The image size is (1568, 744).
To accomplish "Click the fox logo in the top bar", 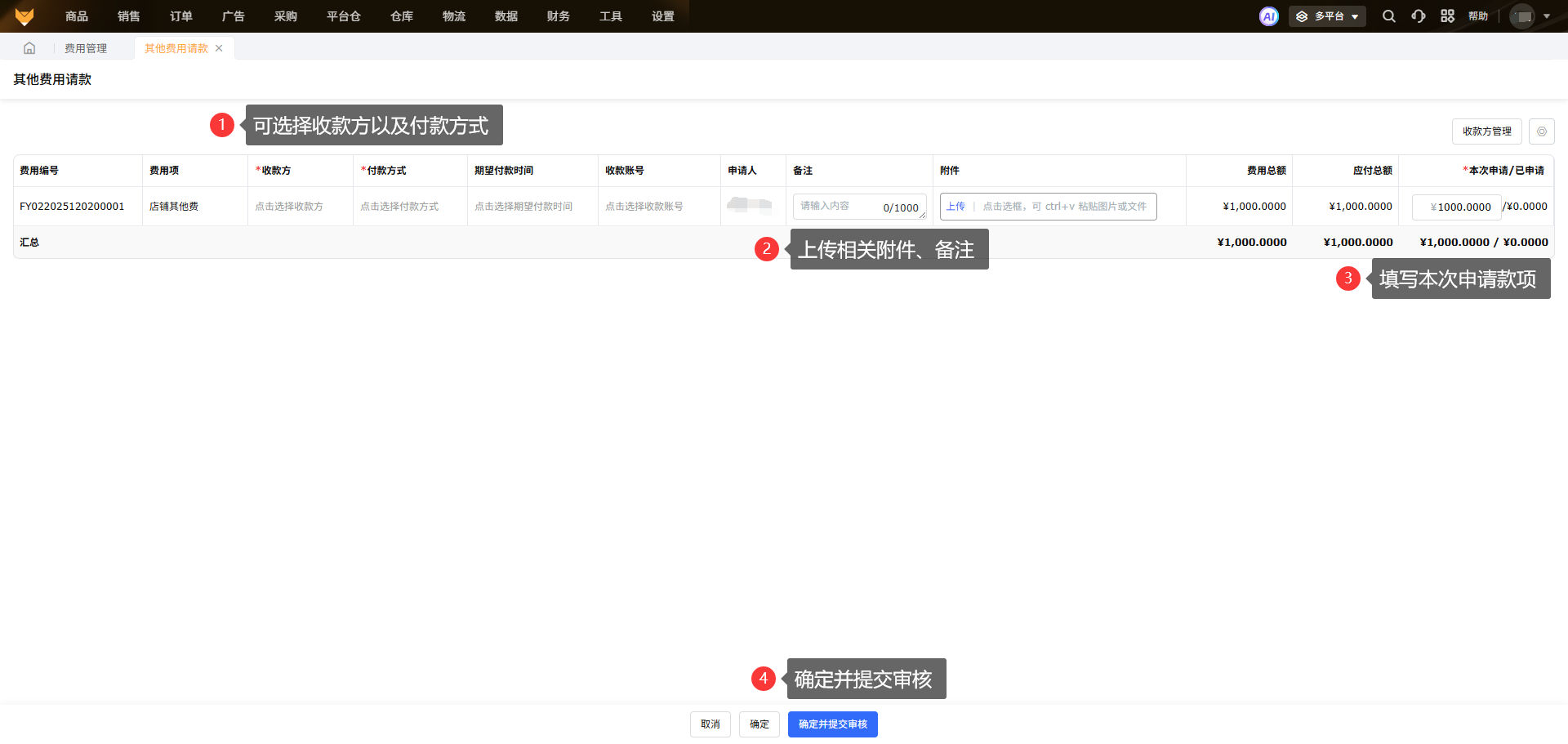I will point(24,16).
